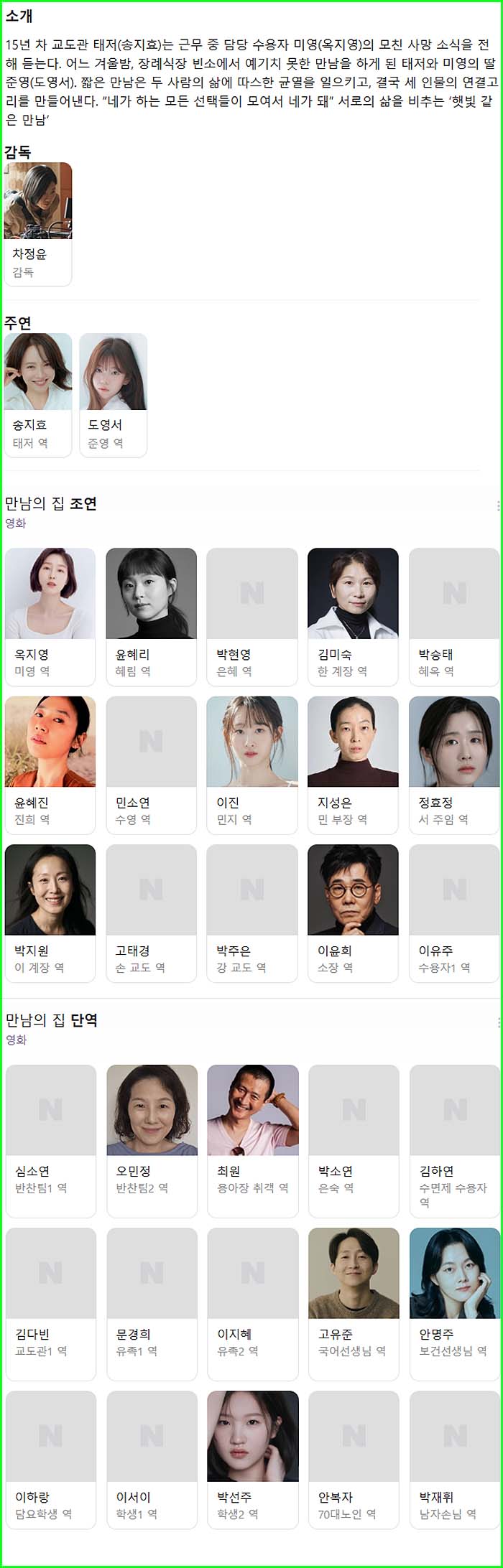Click placeholder N icon for 민소연
This screenshot has height=1568, width=503.
pos(151,741)
